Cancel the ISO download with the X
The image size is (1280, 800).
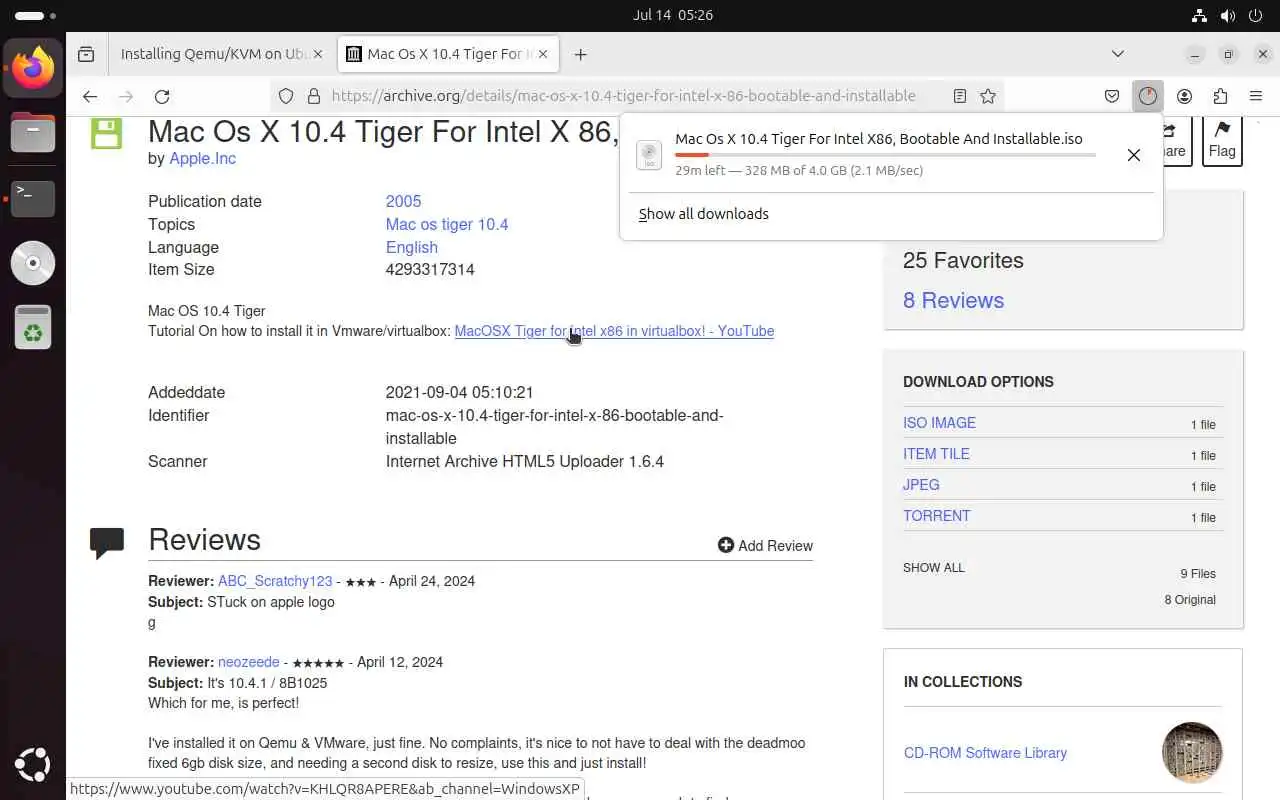coord(1134,155)
